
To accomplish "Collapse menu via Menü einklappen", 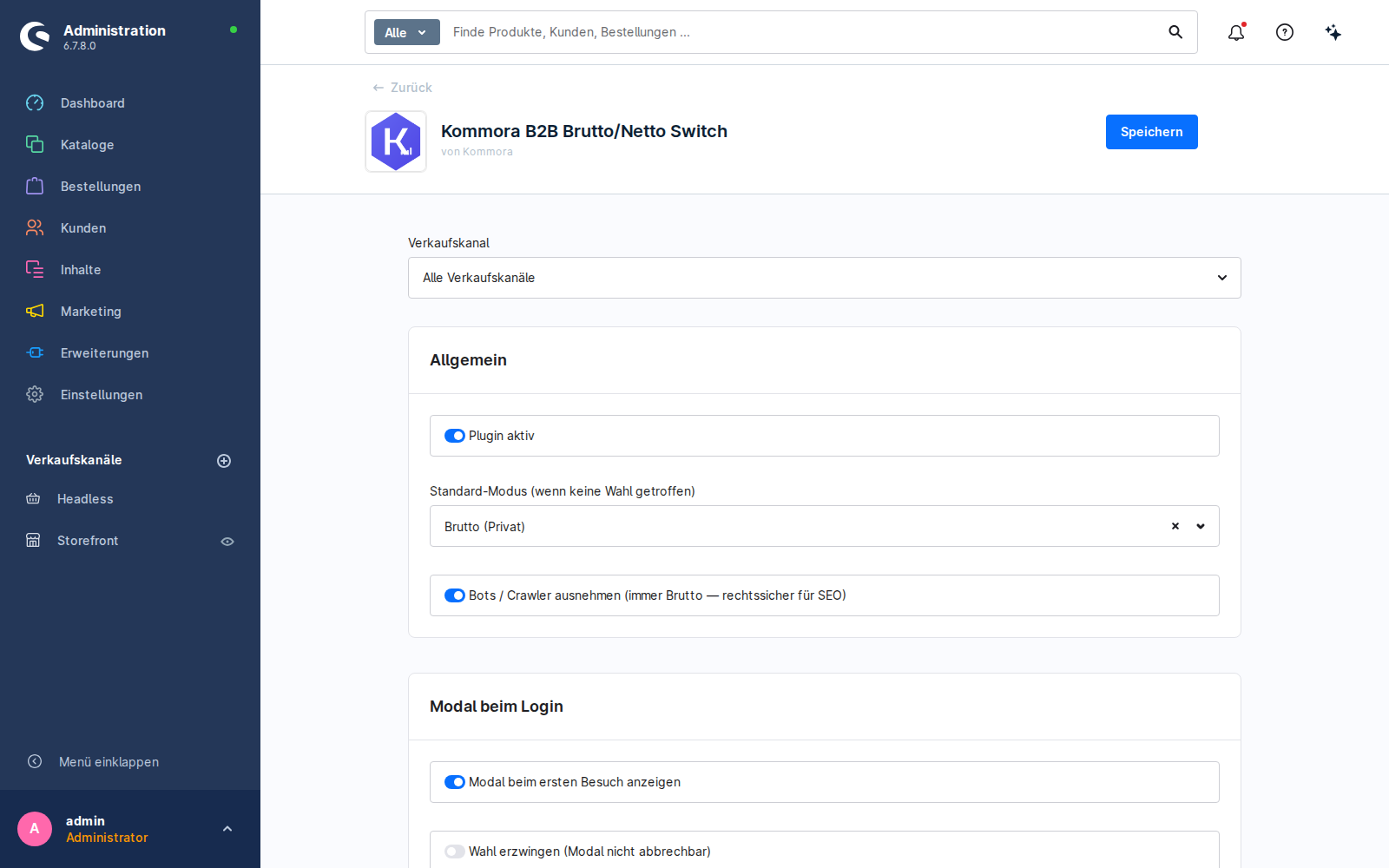I will pos(109,762).
